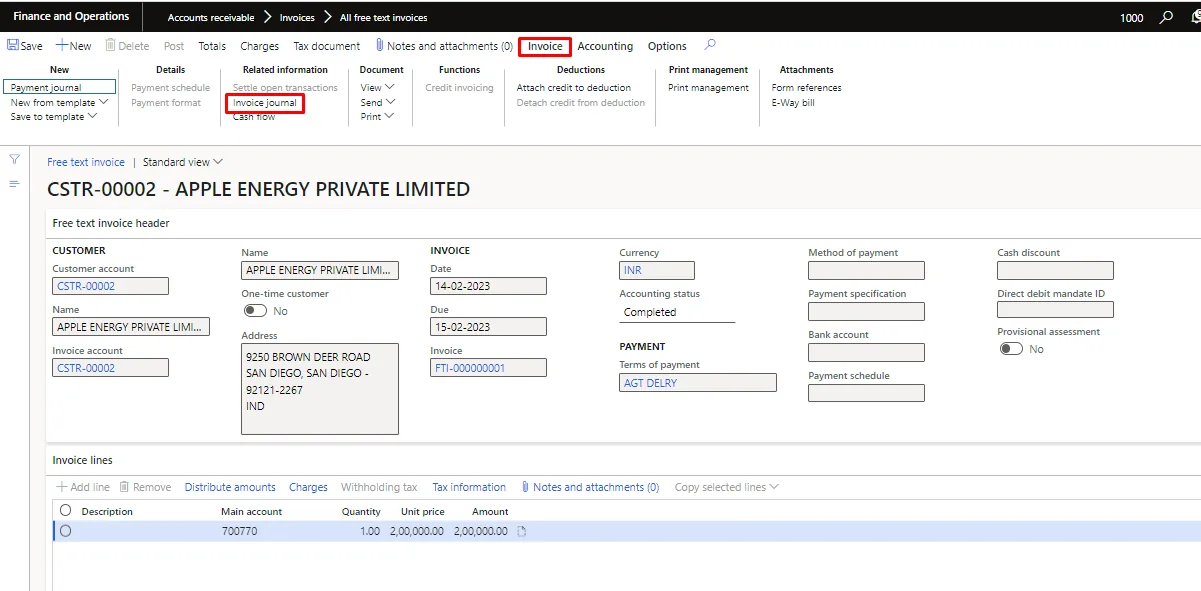The height and width of the screenshot is (591, 1201).
Task: Switch to the Accounting tab
Action: pyautogui.click(x=605, y=46)
